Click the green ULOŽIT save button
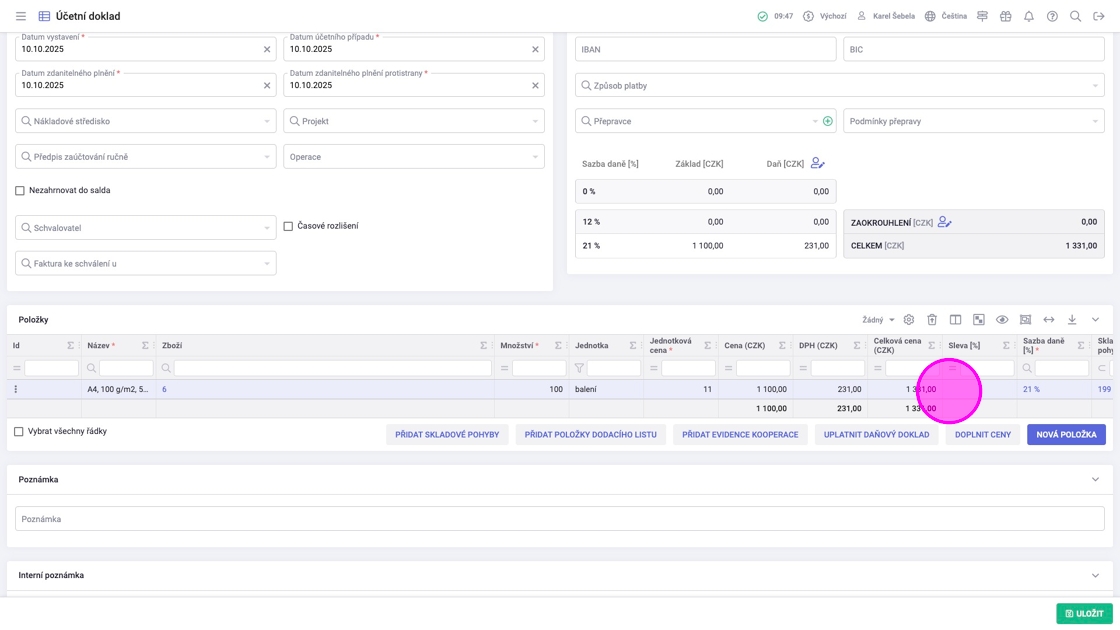Image resolution: width=1120 pixels, height=630 pixels. tap(1084, 613)
